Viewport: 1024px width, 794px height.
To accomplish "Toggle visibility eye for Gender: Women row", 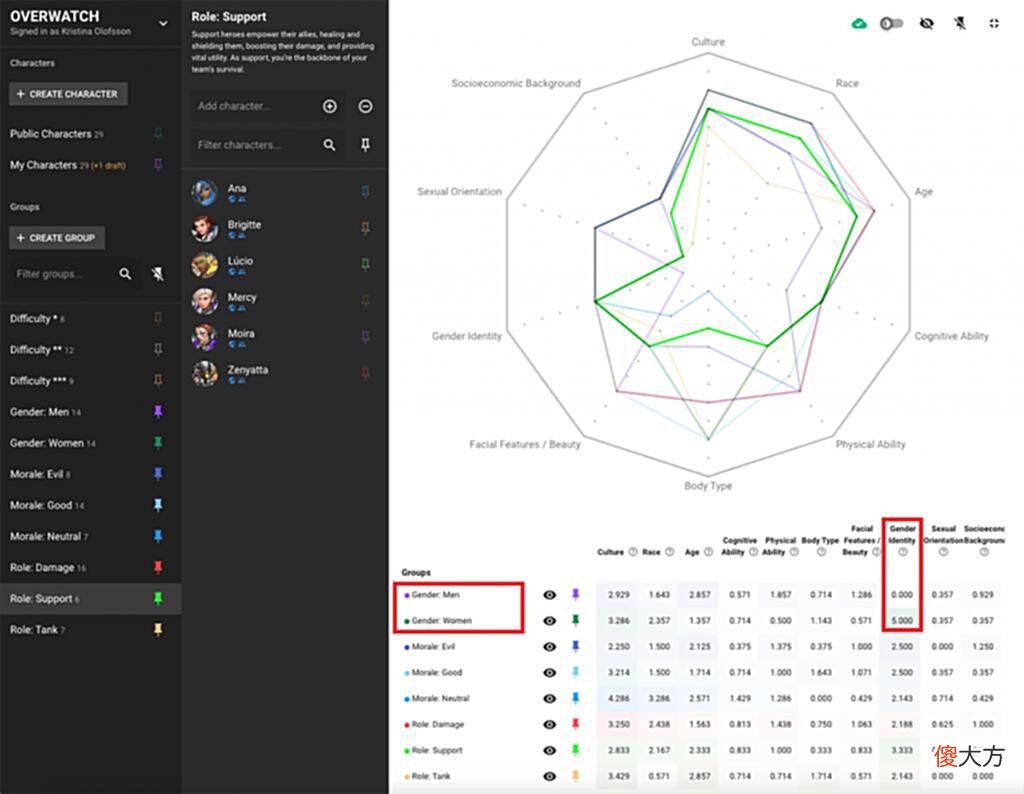I will (549, 620).
